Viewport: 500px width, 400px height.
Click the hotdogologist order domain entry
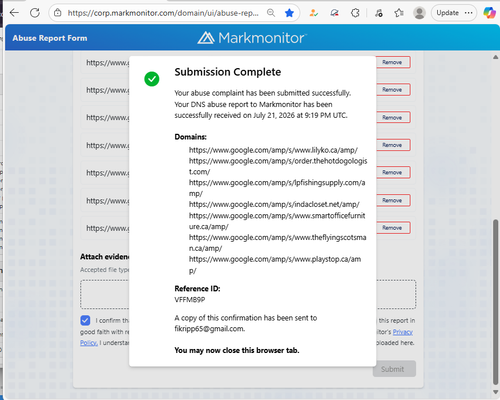click(278, 166)
